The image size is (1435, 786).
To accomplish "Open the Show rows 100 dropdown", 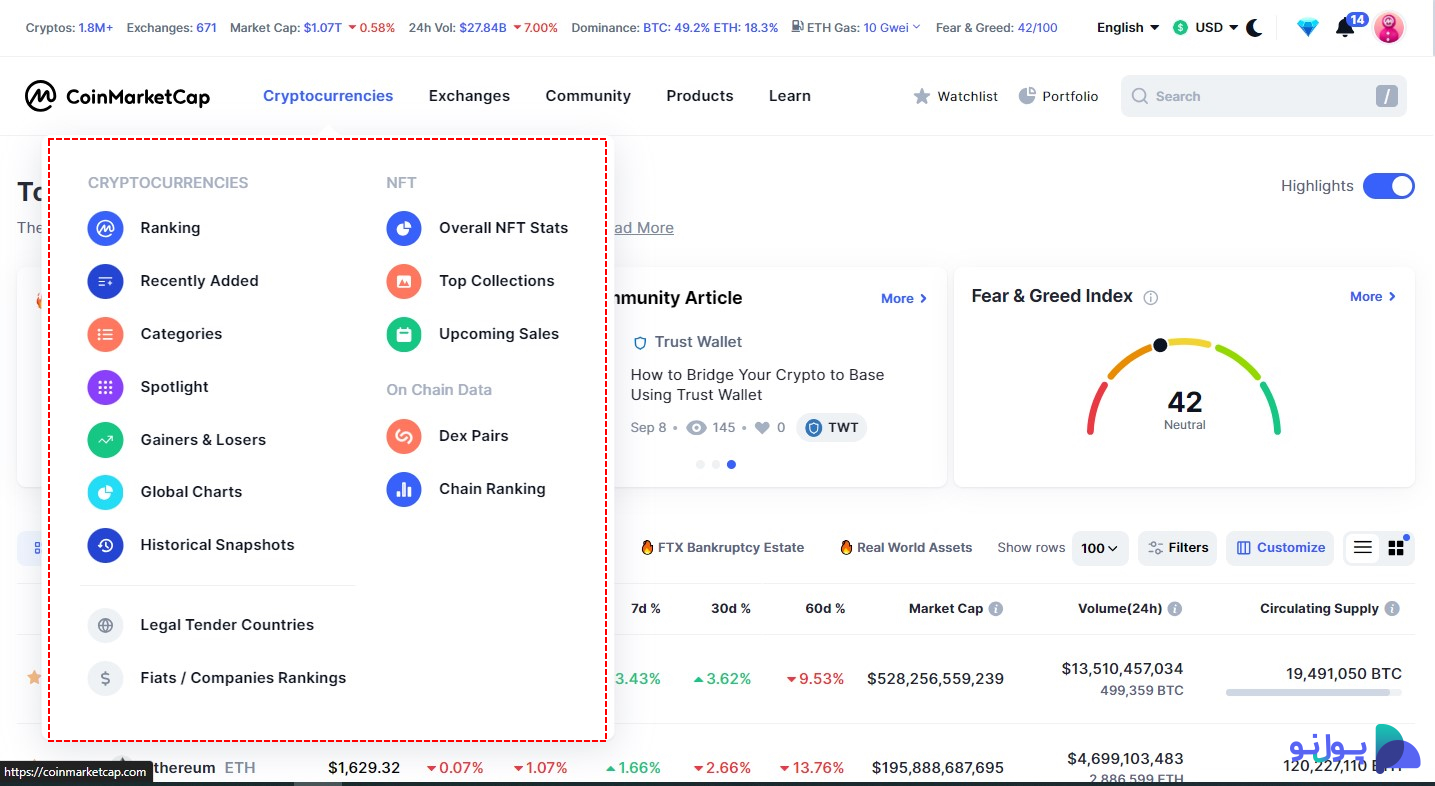I will tap(1100, 548).
